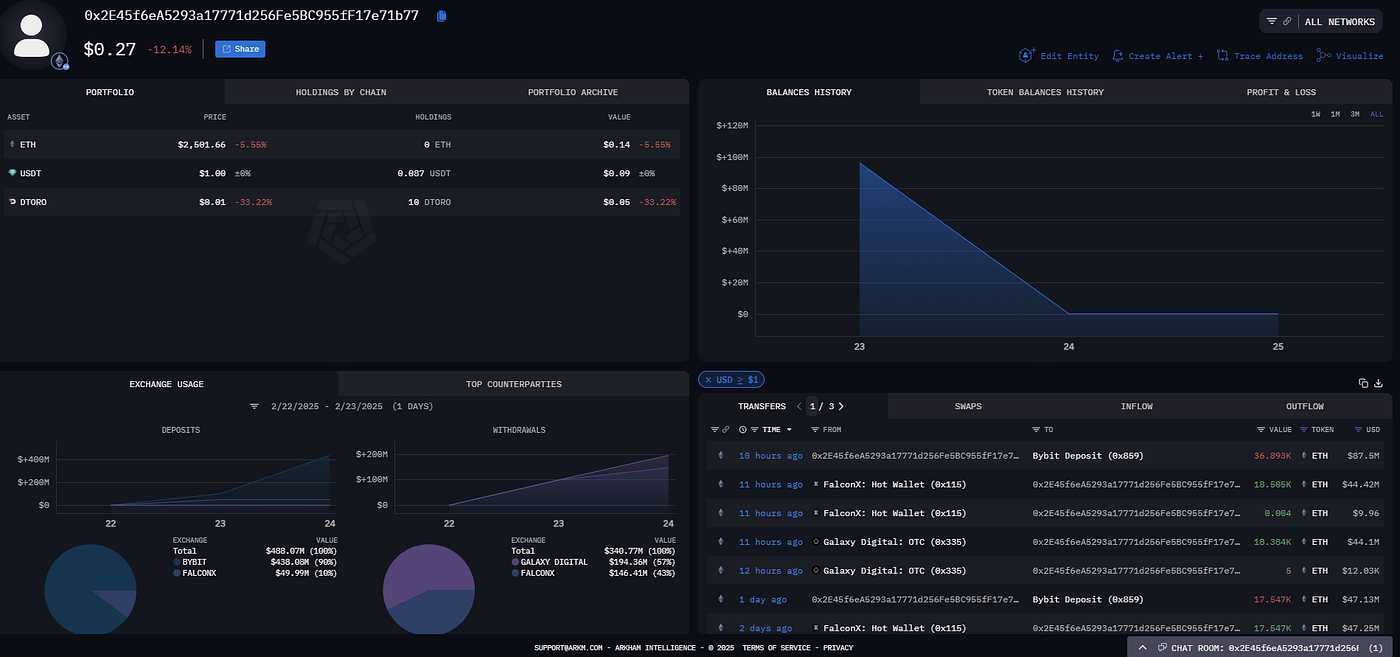Switch to Holdings By Chain tab
This screenshot has height=657, width=1400.
(341, 92)
